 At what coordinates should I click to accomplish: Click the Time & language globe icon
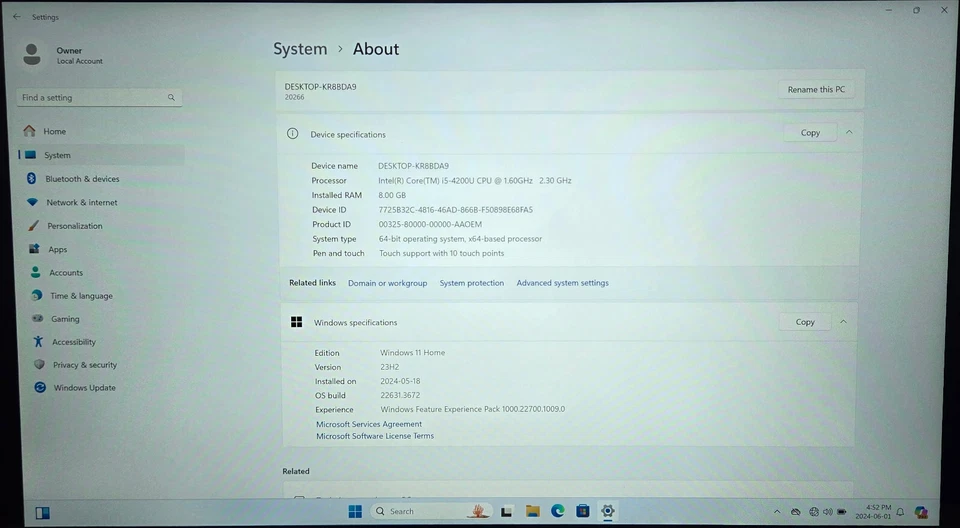pos(37,295)
